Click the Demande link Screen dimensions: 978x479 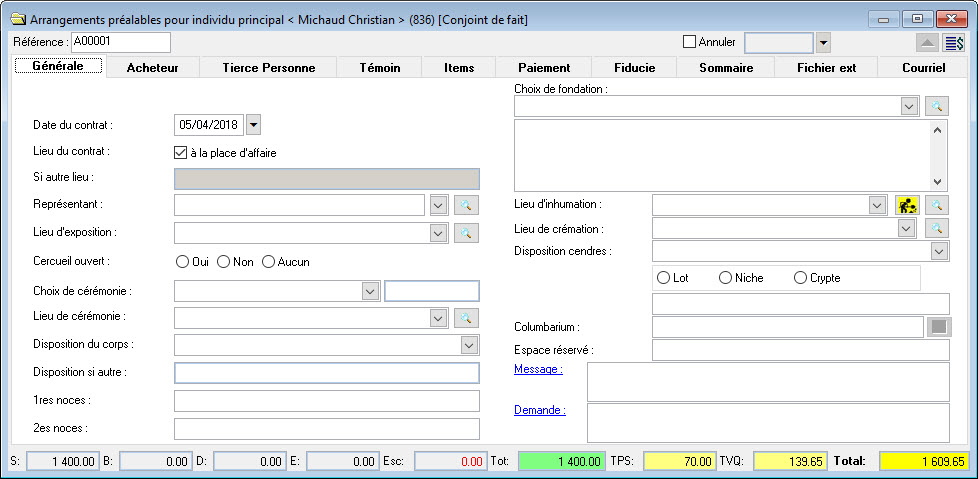tap(540, 410)
